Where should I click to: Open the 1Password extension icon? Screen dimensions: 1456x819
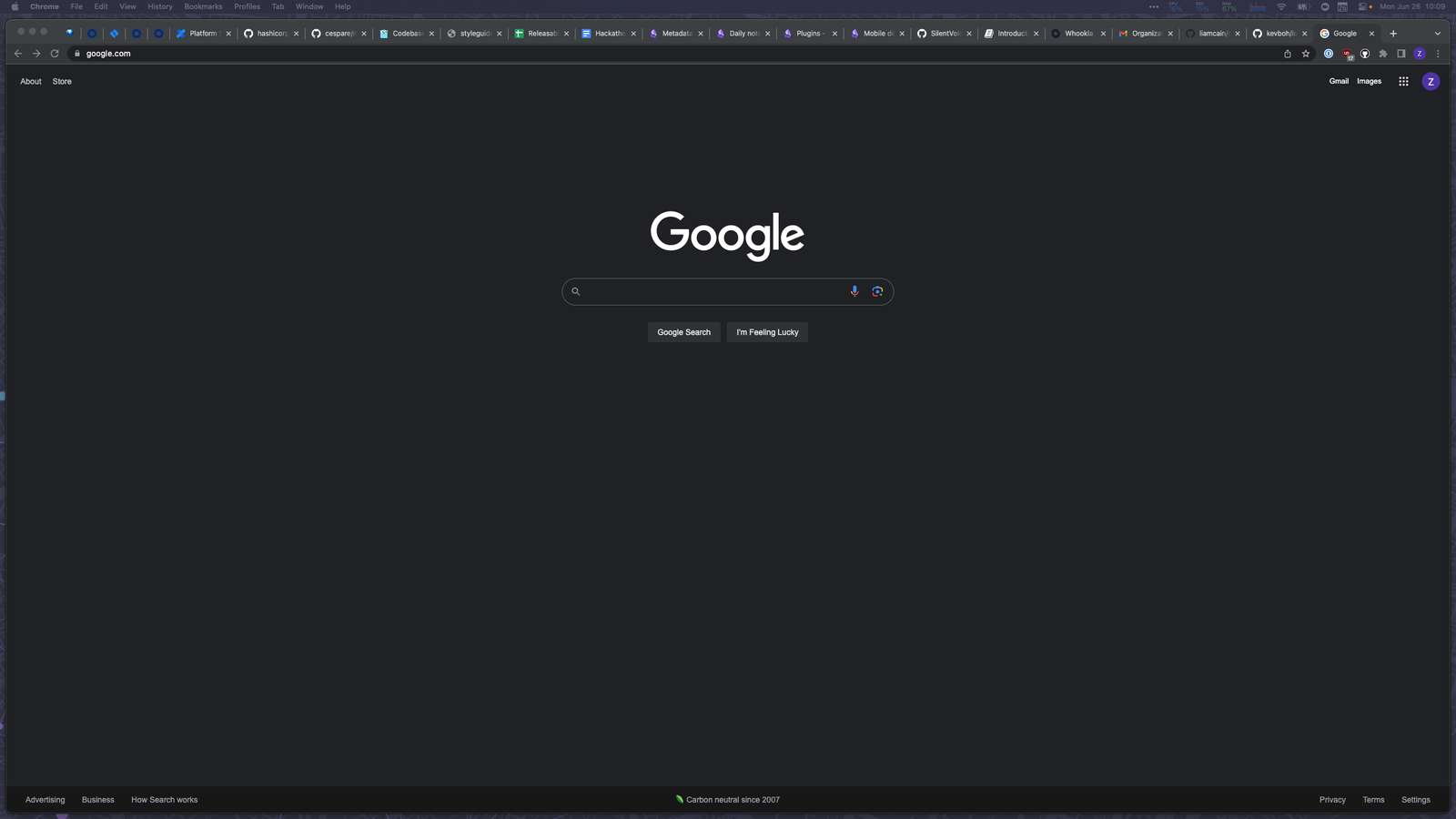[x=1329, y=54]
